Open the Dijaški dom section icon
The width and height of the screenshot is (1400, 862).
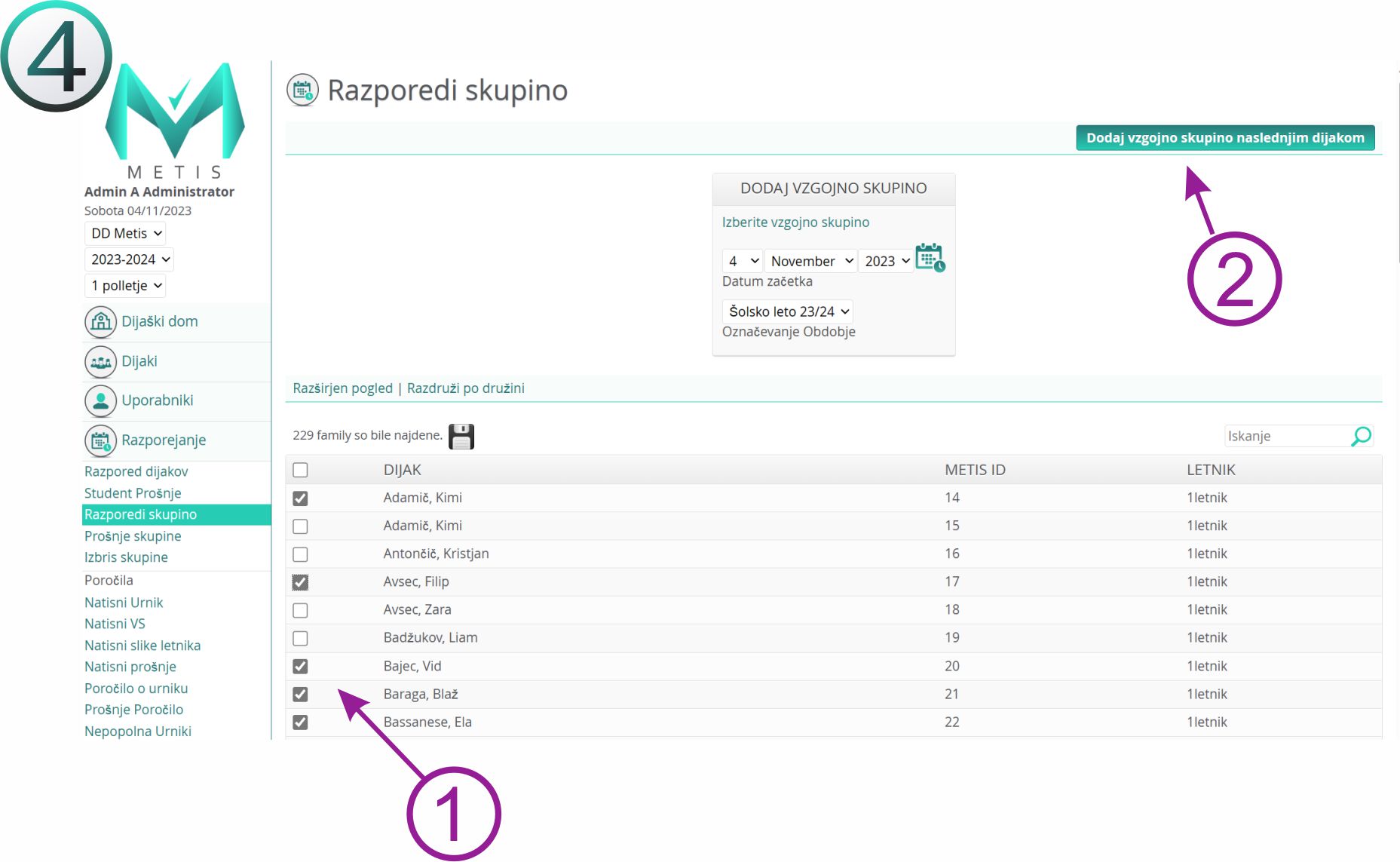100,322
